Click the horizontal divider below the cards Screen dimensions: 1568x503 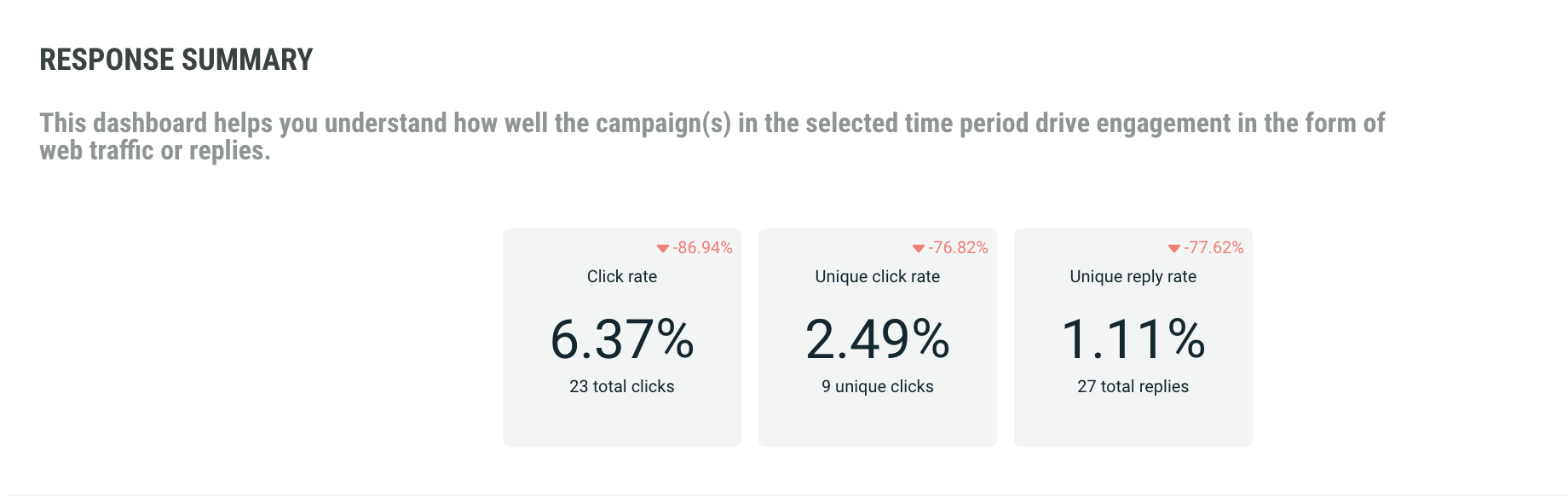point(784,495)
